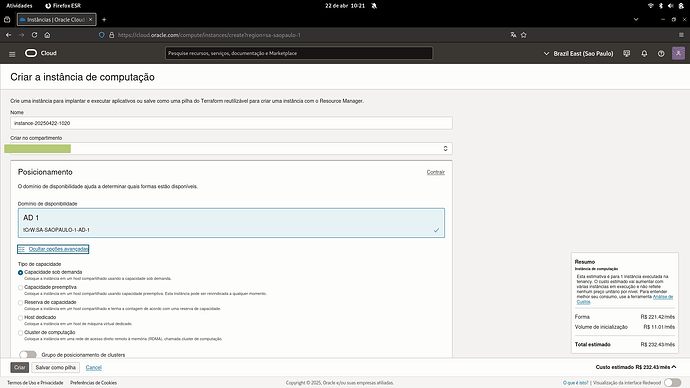Open the user profile avatar menu
The height and width of the screenshot is (388, 690).
[x=678, y=53]
